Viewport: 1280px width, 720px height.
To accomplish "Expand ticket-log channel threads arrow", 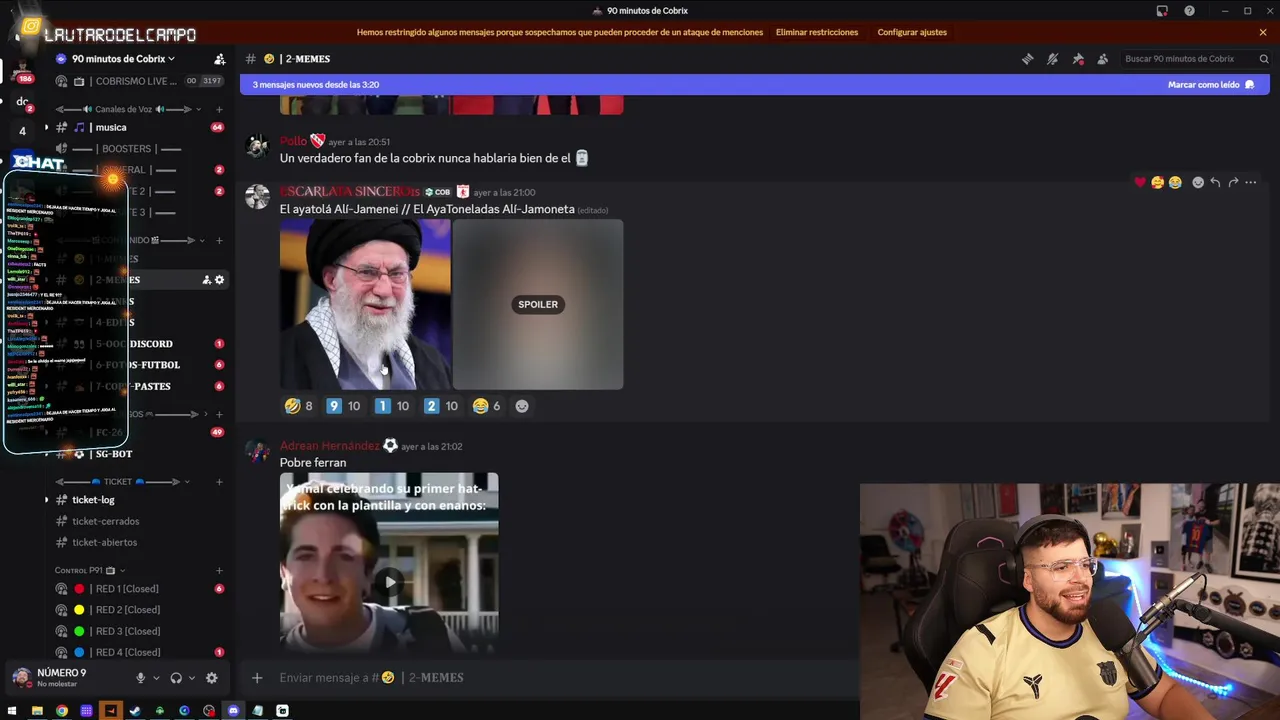I will point(46,500).
